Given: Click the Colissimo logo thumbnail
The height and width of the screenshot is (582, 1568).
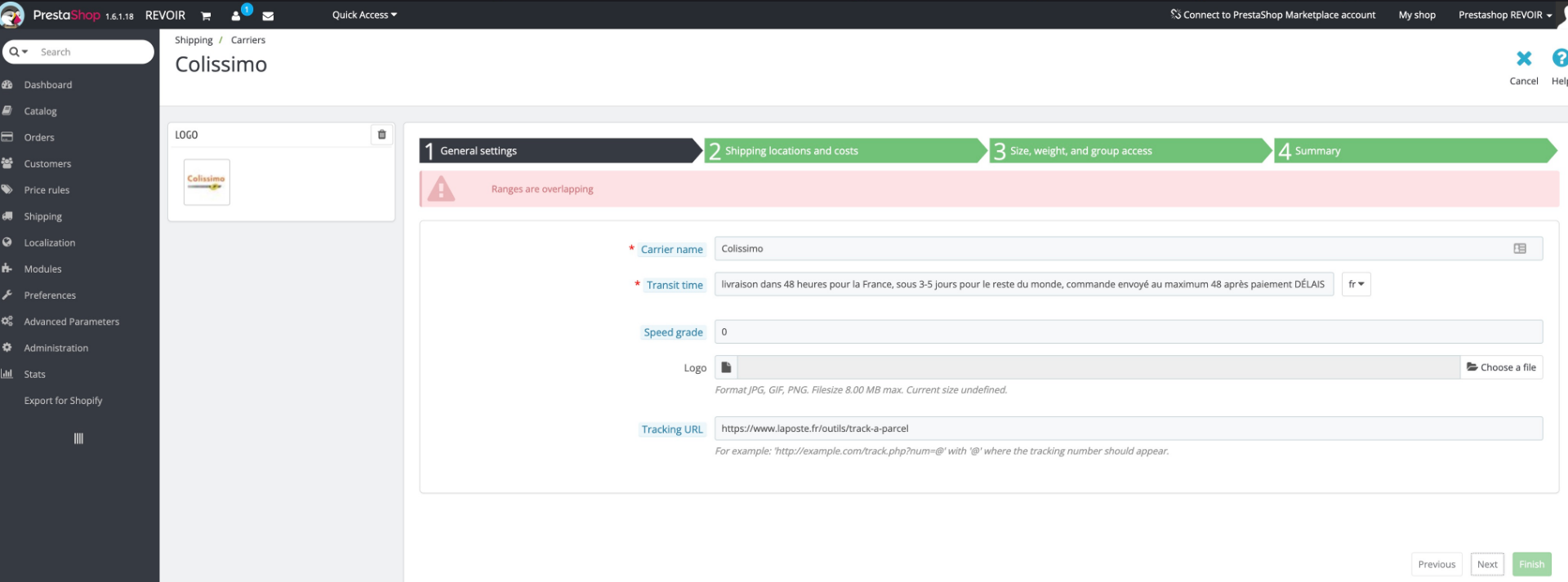Looking at the screenshot, I should 207,182.
